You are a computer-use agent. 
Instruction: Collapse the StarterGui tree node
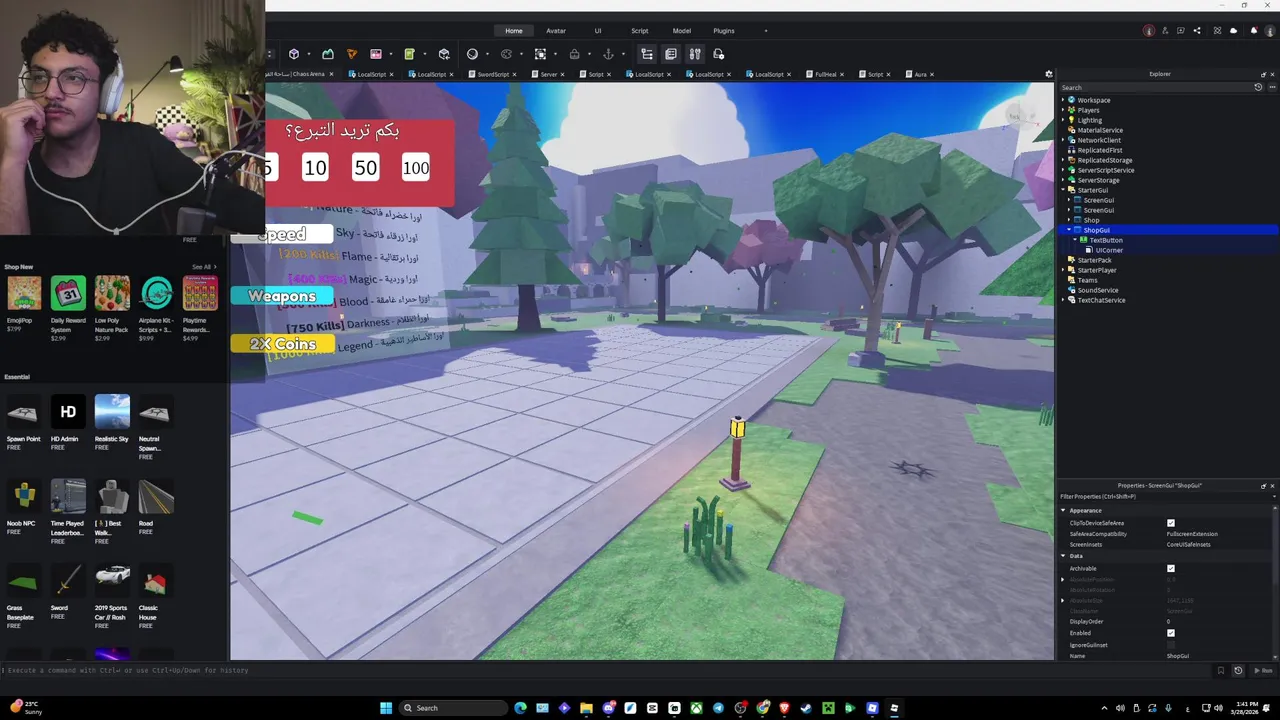pyautogui.click(x=1063, y=190)
